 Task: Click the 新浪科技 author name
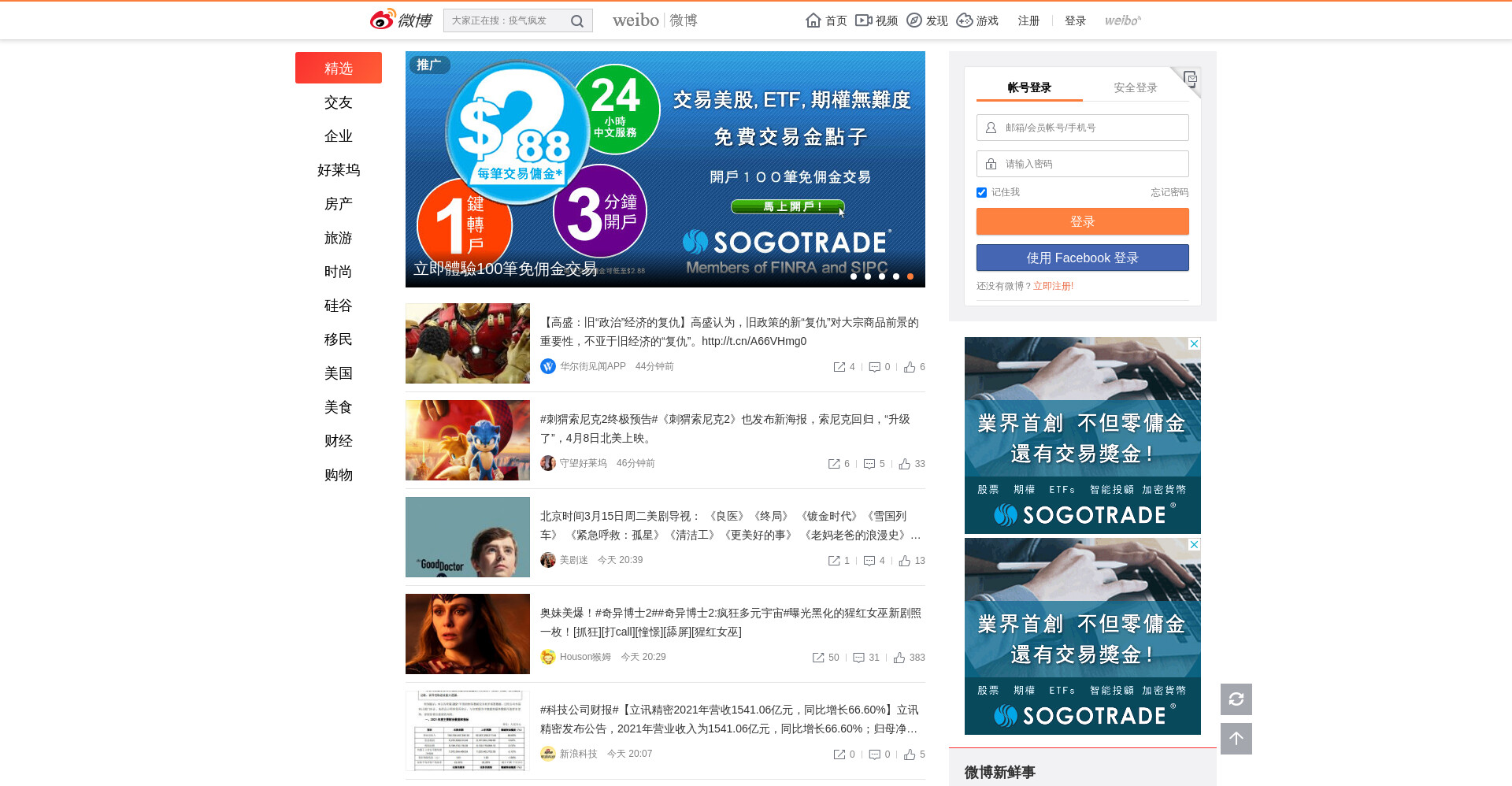(x=578, y=754)
